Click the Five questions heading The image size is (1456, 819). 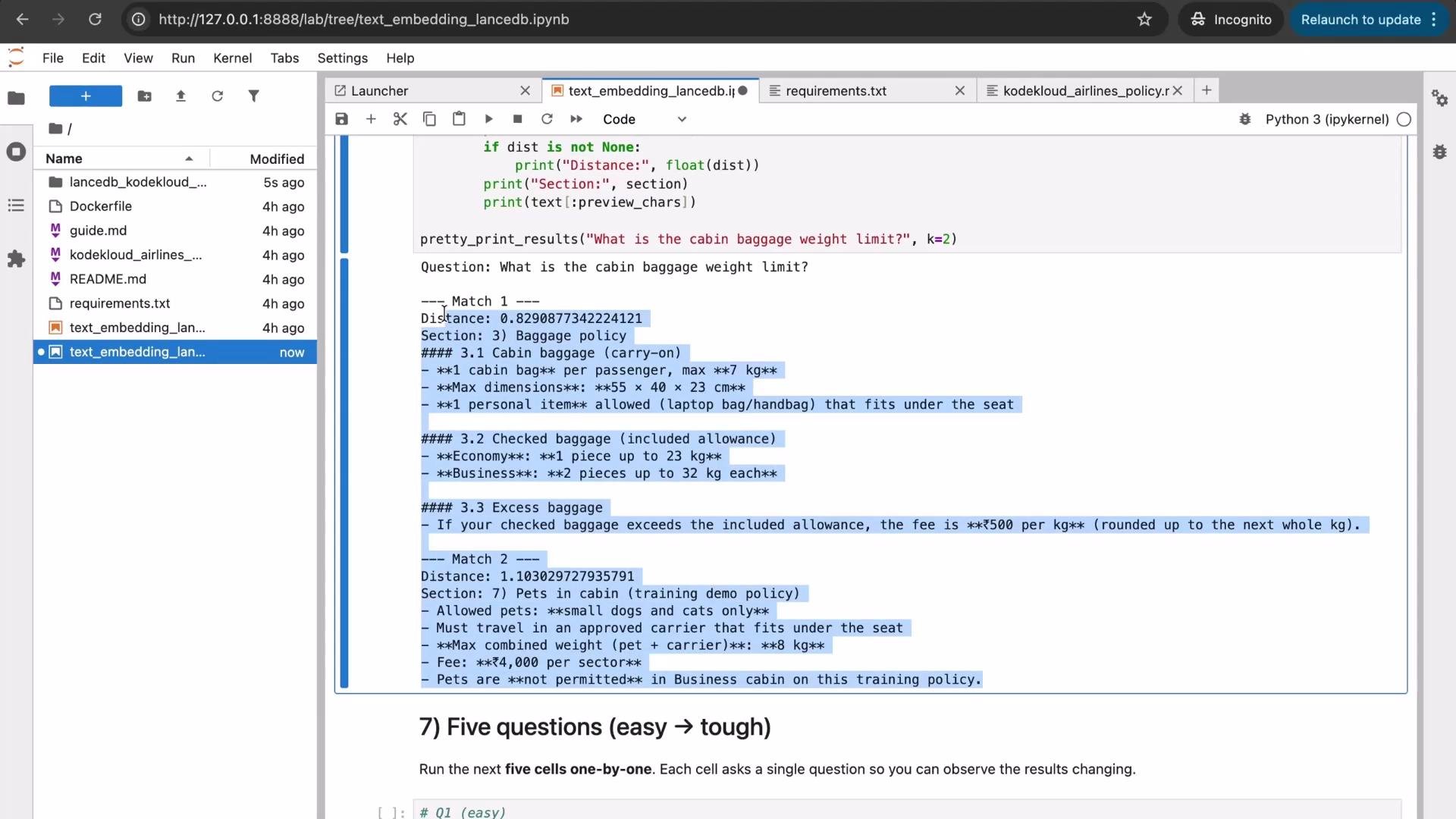coord(595,727)
